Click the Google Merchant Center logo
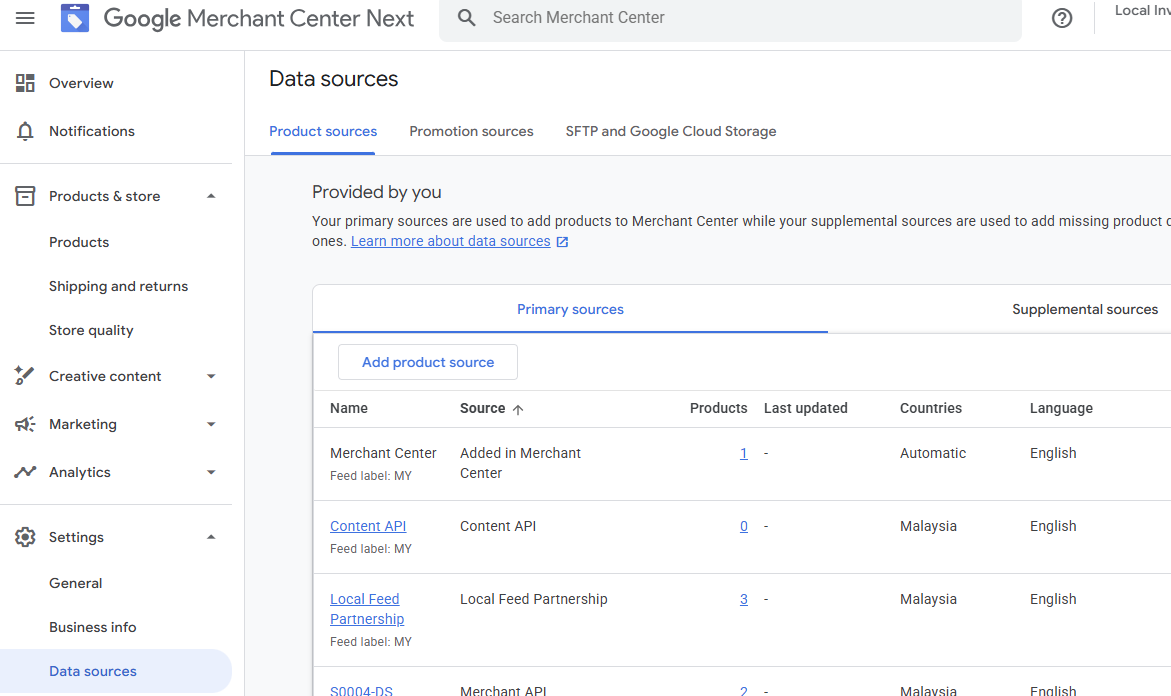 point(75,18)
